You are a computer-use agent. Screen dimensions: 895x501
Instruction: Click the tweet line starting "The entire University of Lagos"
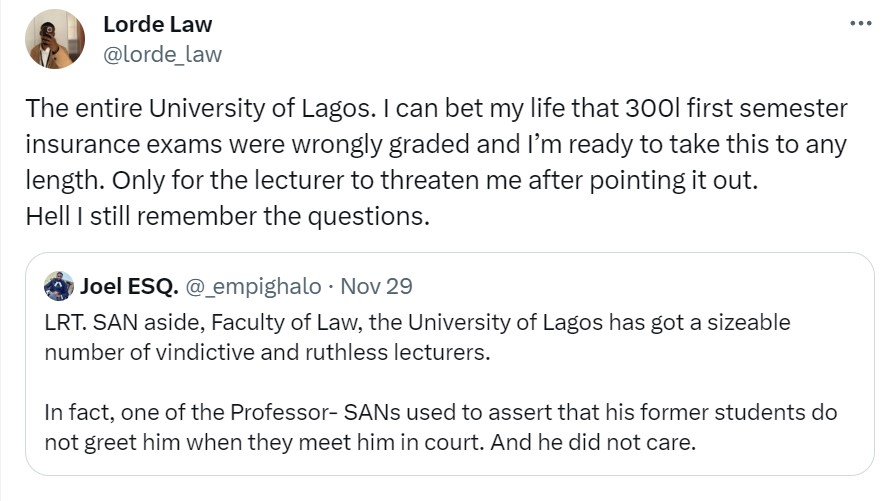tap(436, 108)
